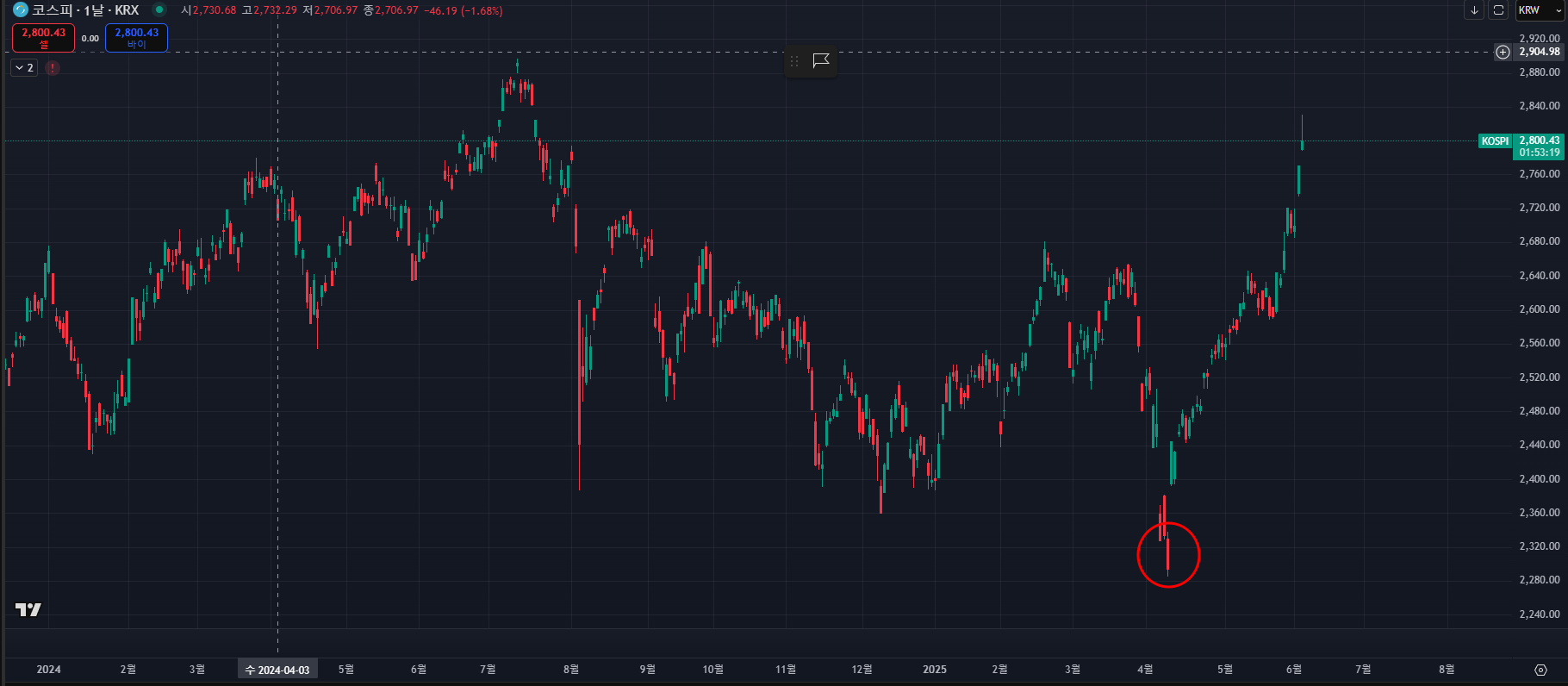This screenshot has width=1568, height=686.
Task: Click the 10월 label on time axis
Action: coord(712,670)
